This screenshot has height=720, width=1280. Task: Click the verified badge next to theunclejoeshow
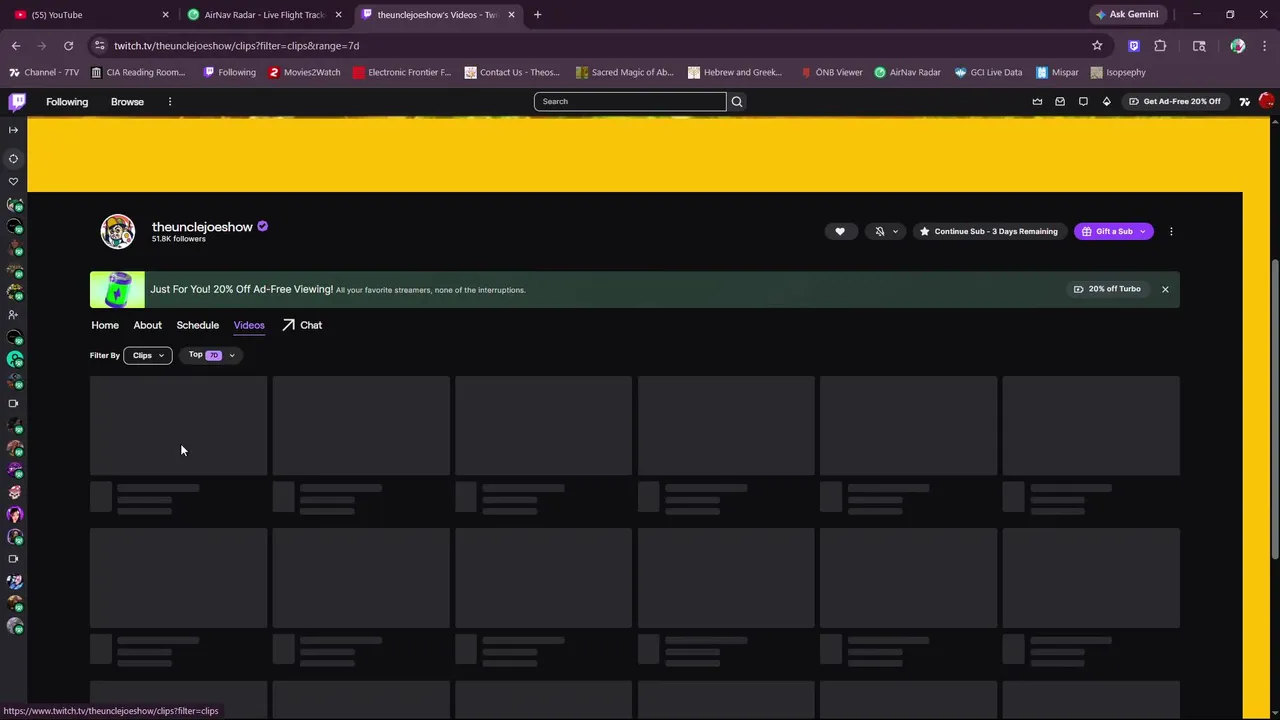262,226
